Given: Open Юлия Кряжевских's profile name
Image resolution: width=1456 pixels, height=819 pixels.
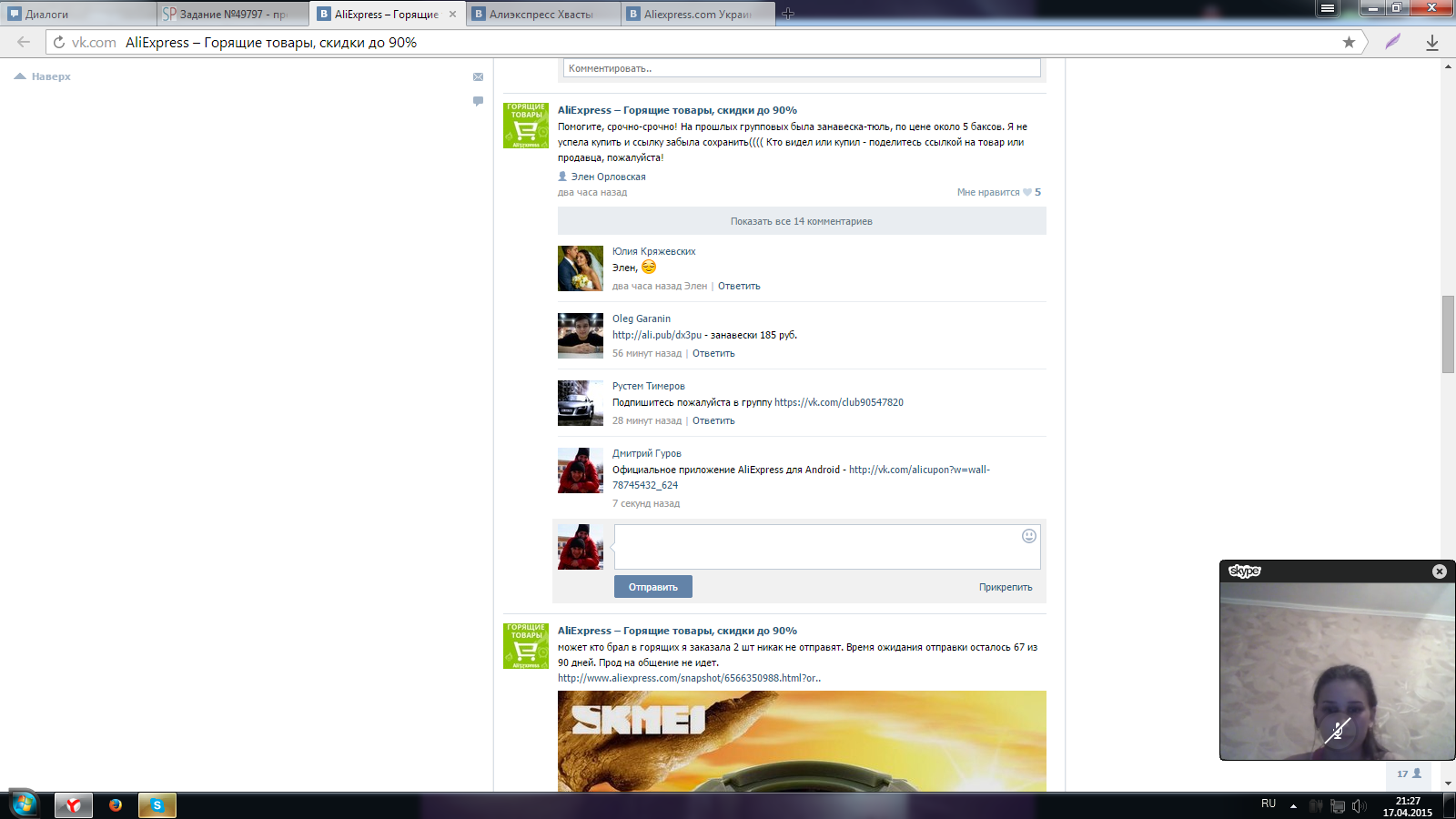Looking at the screenshot, I should coord(653,251).
